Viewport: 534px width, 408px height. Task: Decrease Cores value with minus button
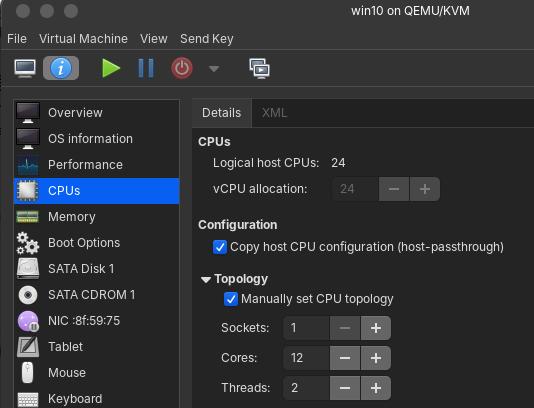[345, 358]
